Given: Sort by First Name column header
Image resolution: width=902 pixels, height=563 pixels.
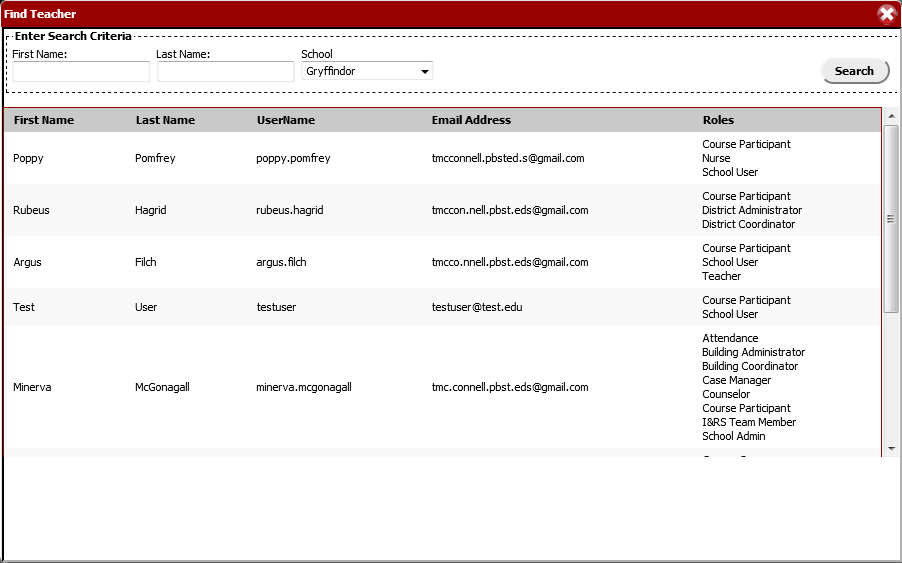Looking at the screenshot, I should click(44, 120).
